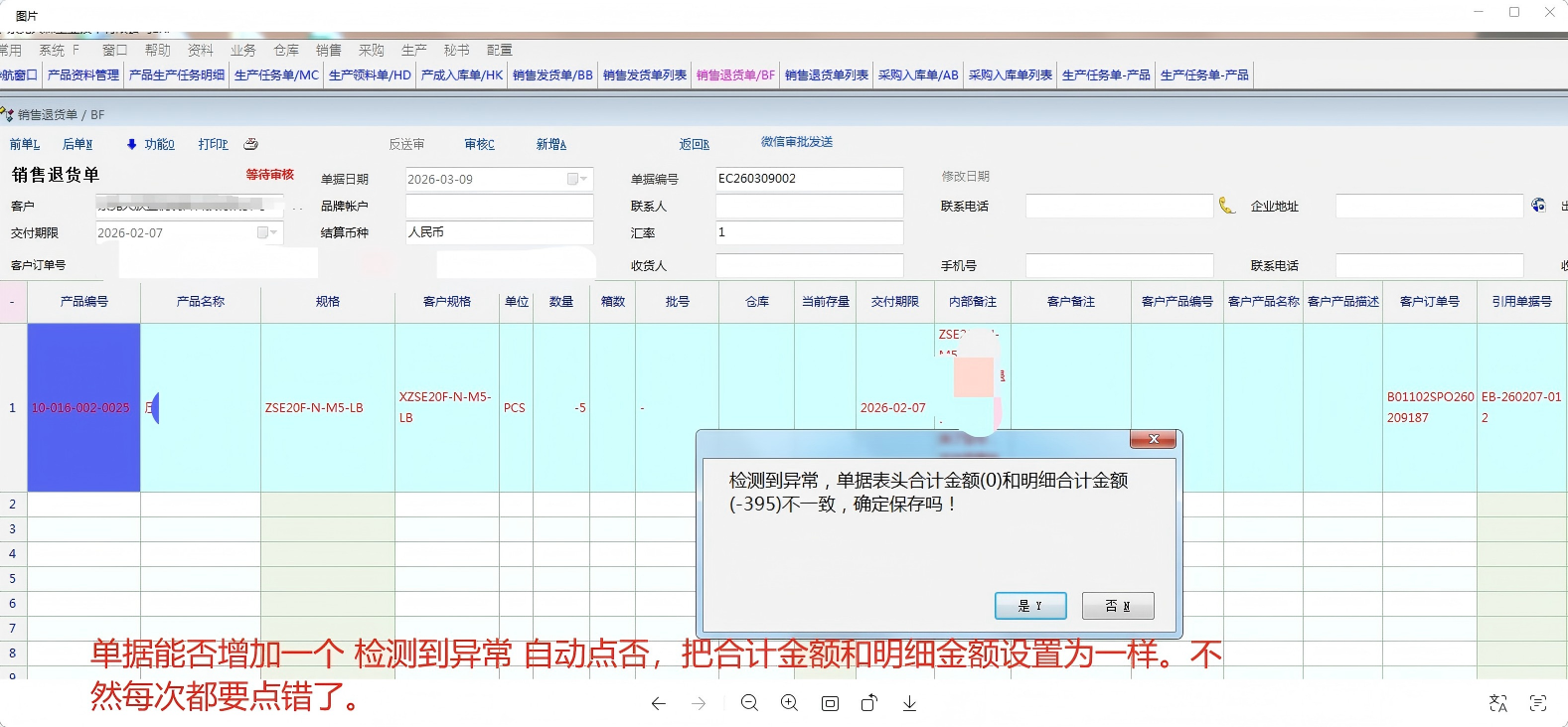Switch to 销售发货单/BB tab
Screen dimensions: 1568x727
552,74
